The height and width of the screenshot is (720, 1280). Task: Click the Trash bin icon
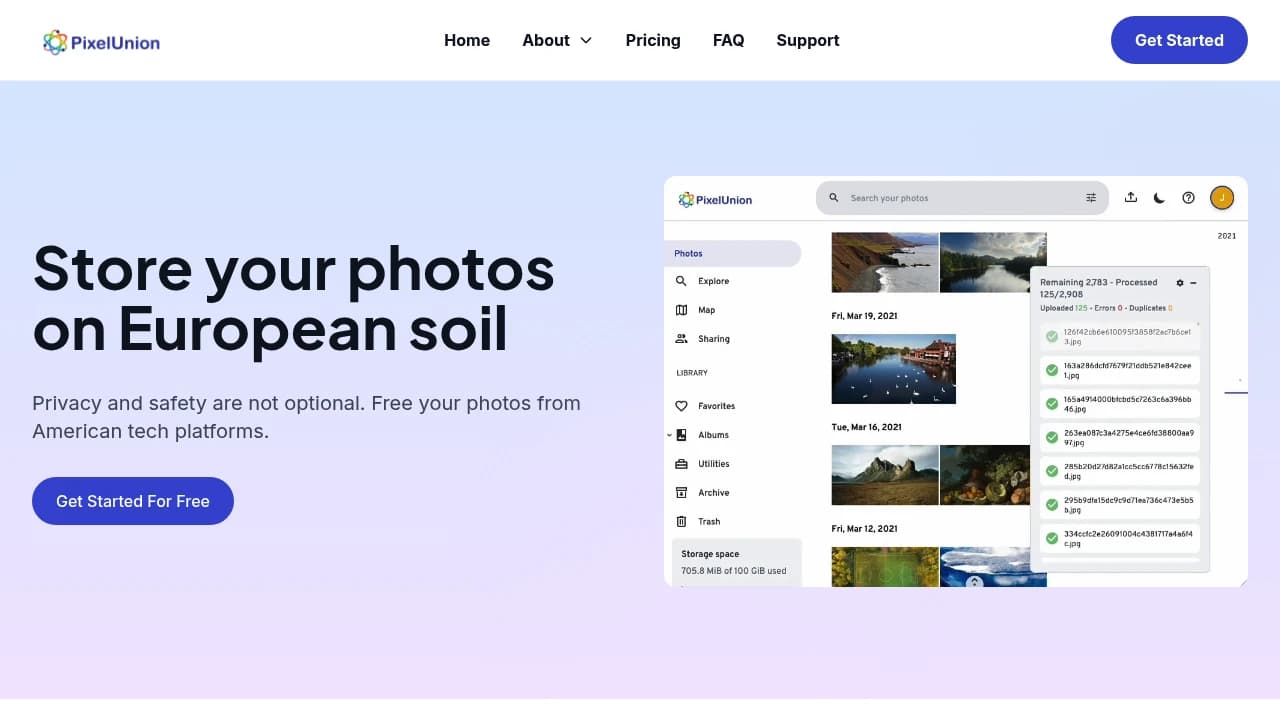(x=681, y=522)
